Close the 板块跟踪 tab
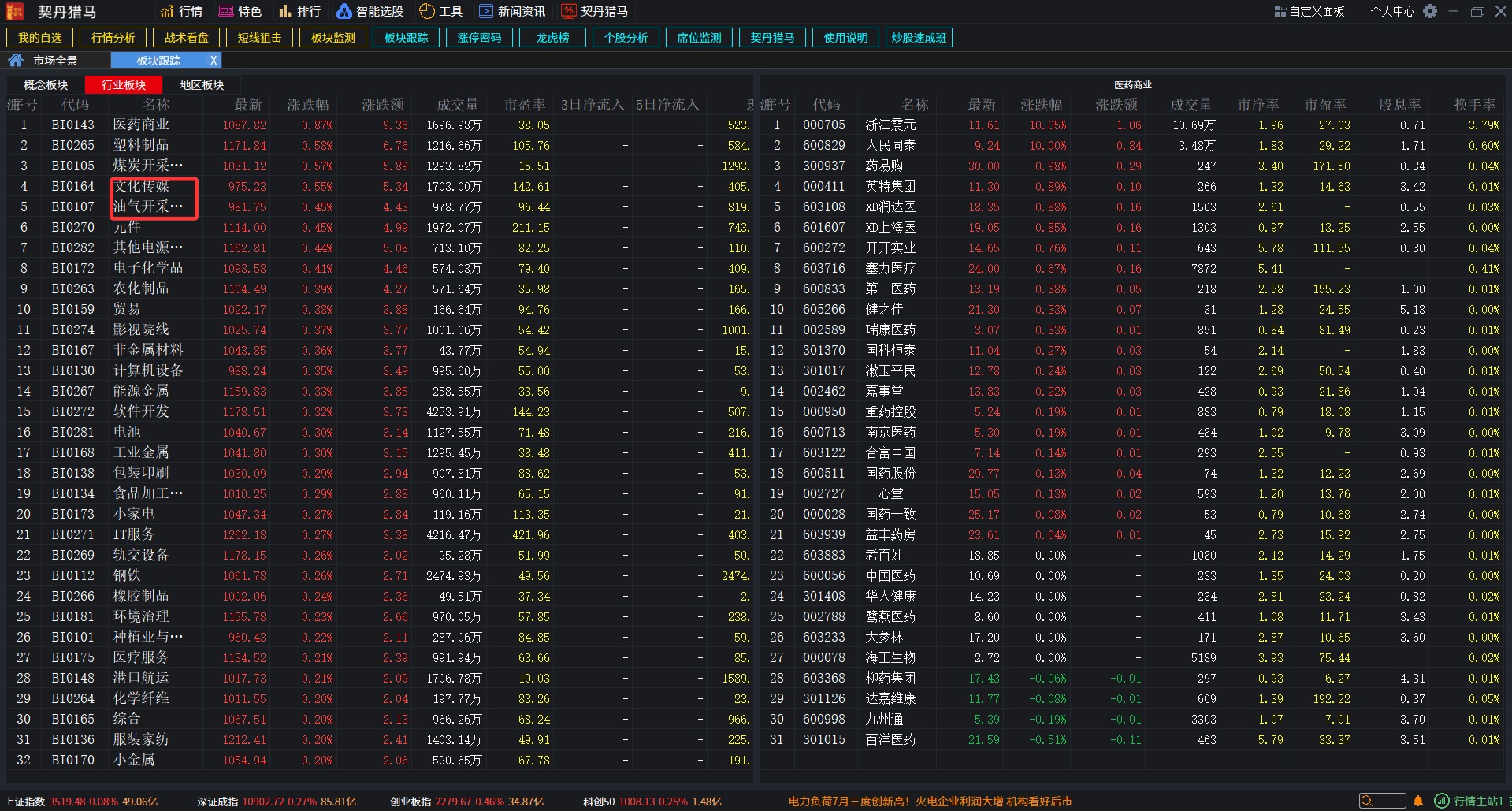The width and height of the screenshot is (1512, 811). (x=214, y=60)
